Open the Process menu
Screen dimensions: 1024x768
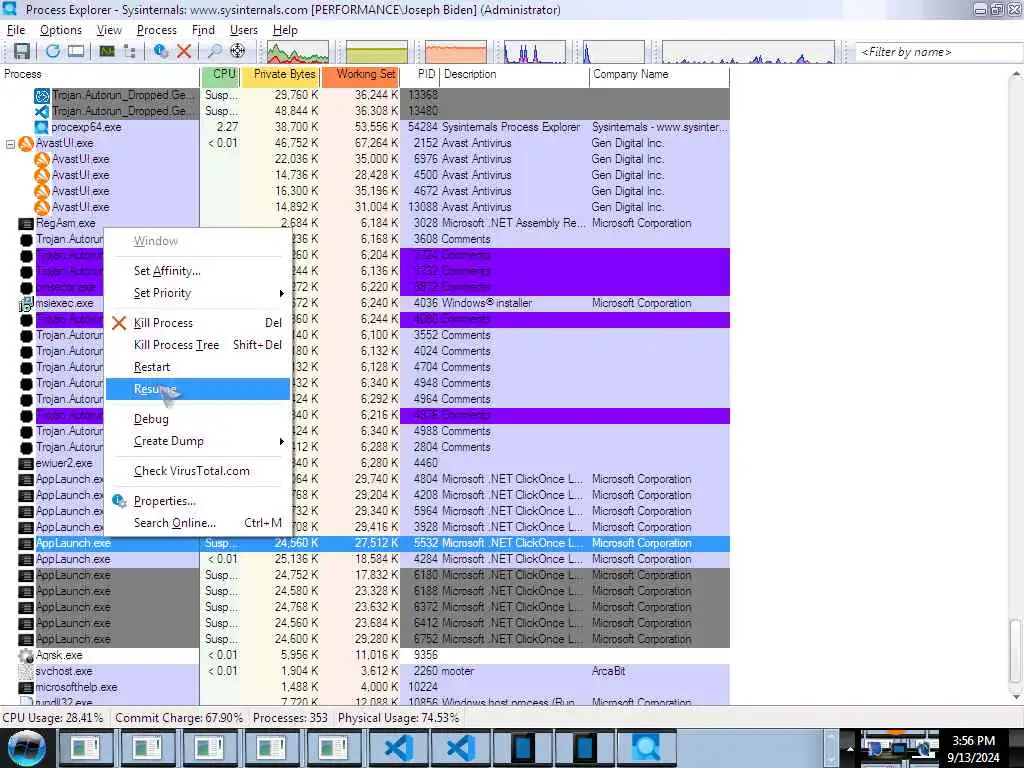(157, 30)
